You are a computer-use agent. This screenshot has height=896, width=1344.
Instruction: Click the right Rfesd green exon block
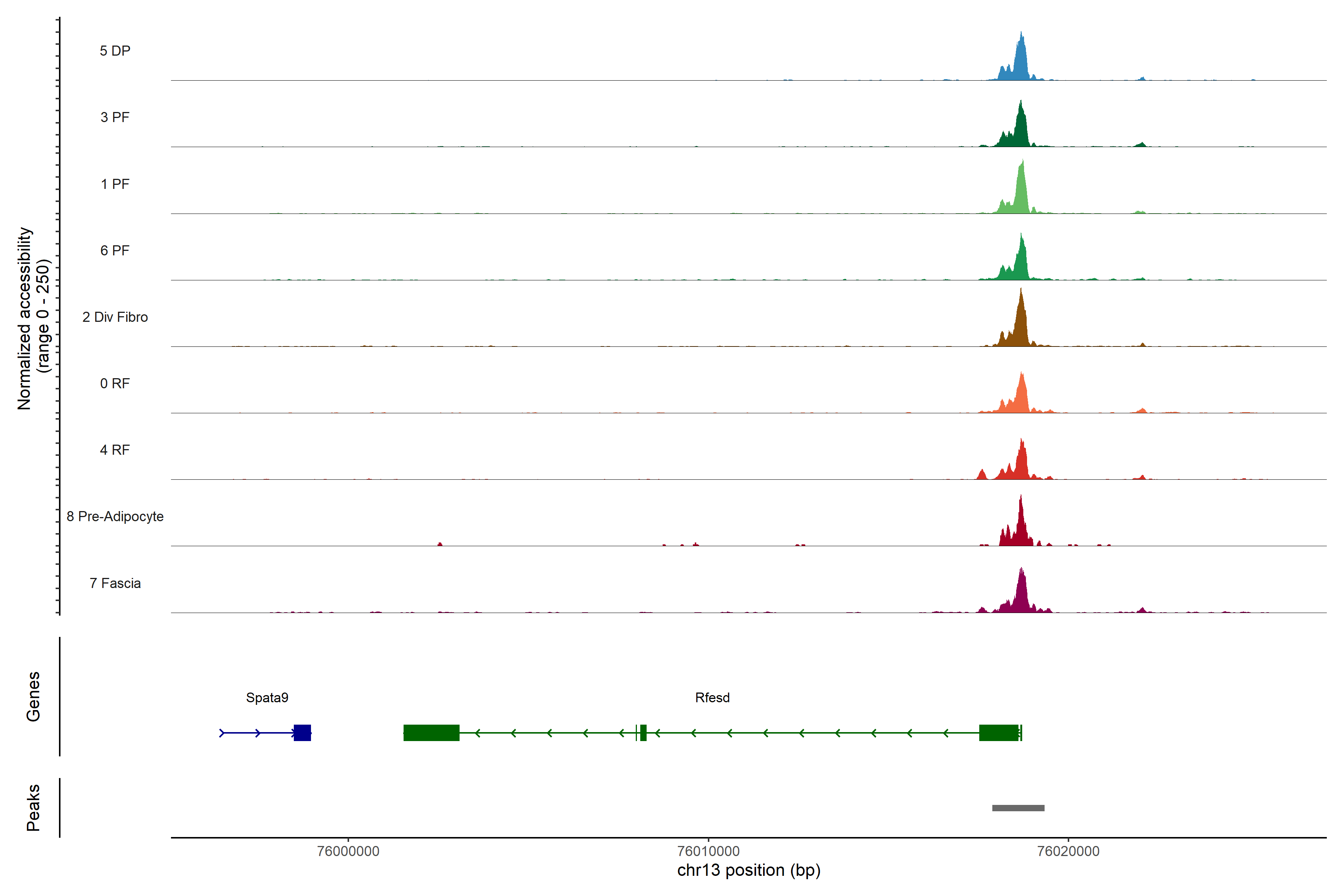[999, 732]
